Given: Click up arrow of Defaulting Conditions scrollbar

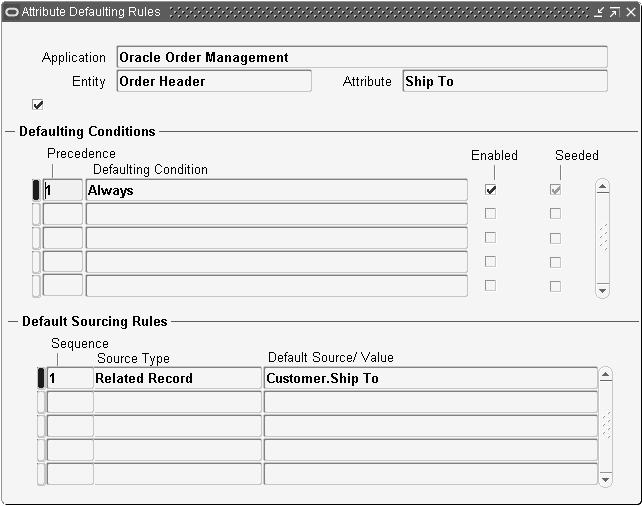Looking at the screenshot, I should [x=602, y=187].
